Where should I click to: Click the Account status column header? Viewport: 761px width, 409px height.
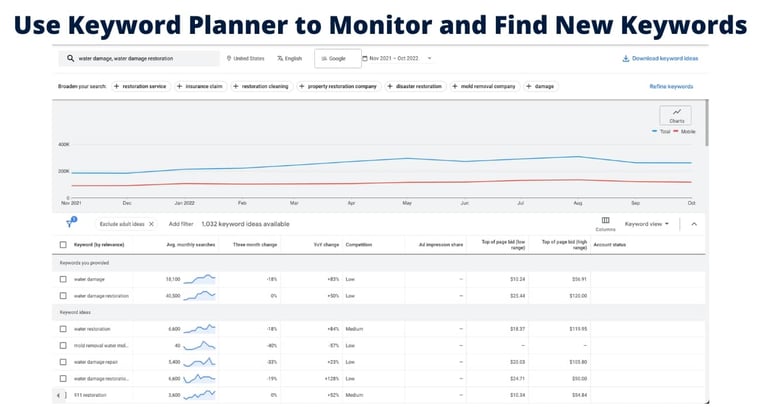(x=610, y=245)
